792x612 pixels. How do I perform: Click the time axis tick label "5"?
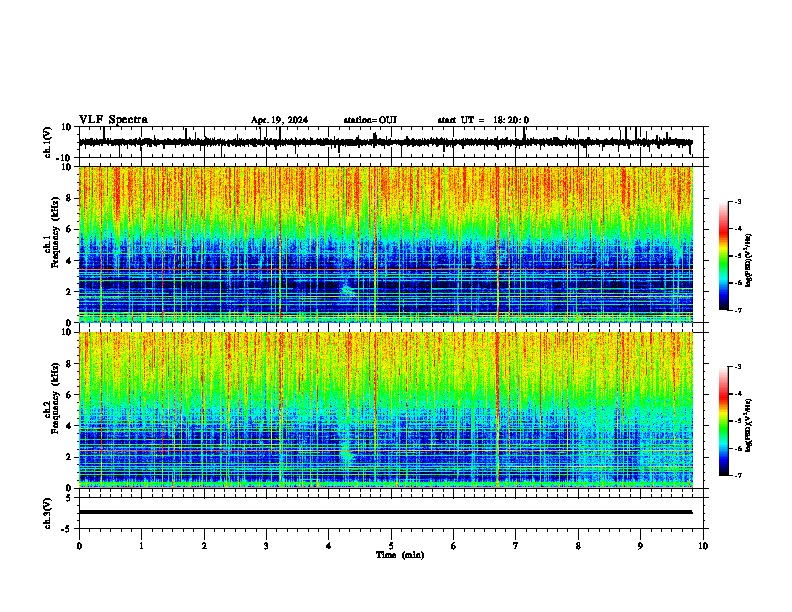(391, 546)
